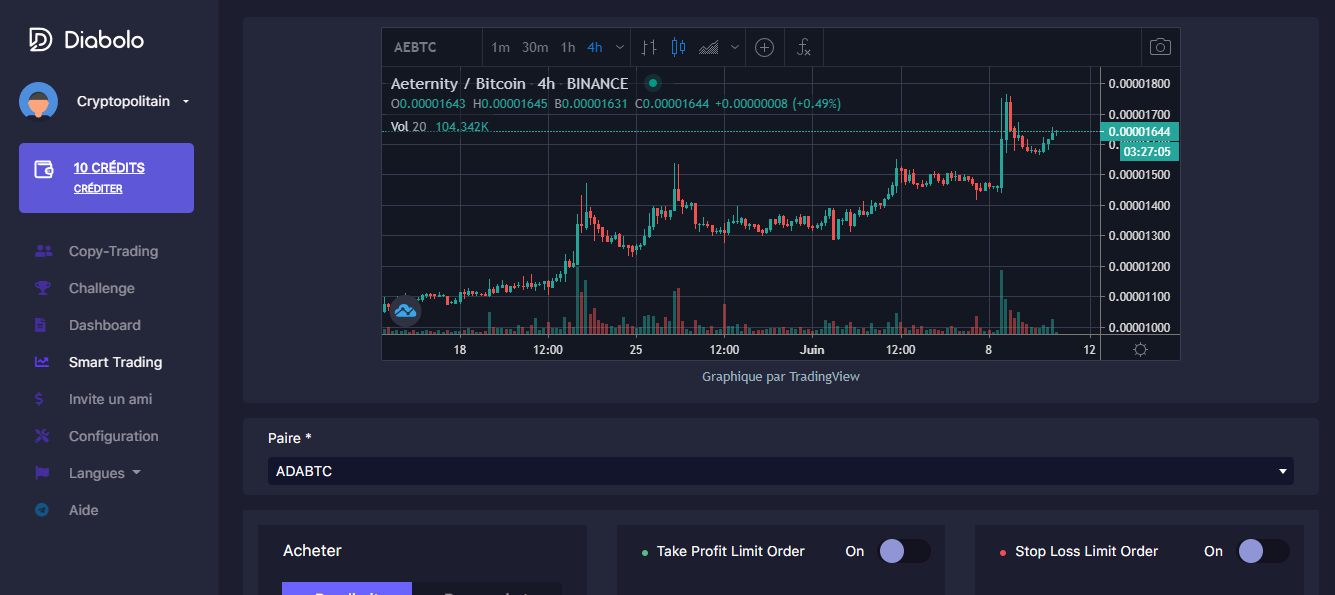Screen dimensions: 1335x595
Task: Toggle the Stop Loss Limit Order switch
Action: 1263,551
